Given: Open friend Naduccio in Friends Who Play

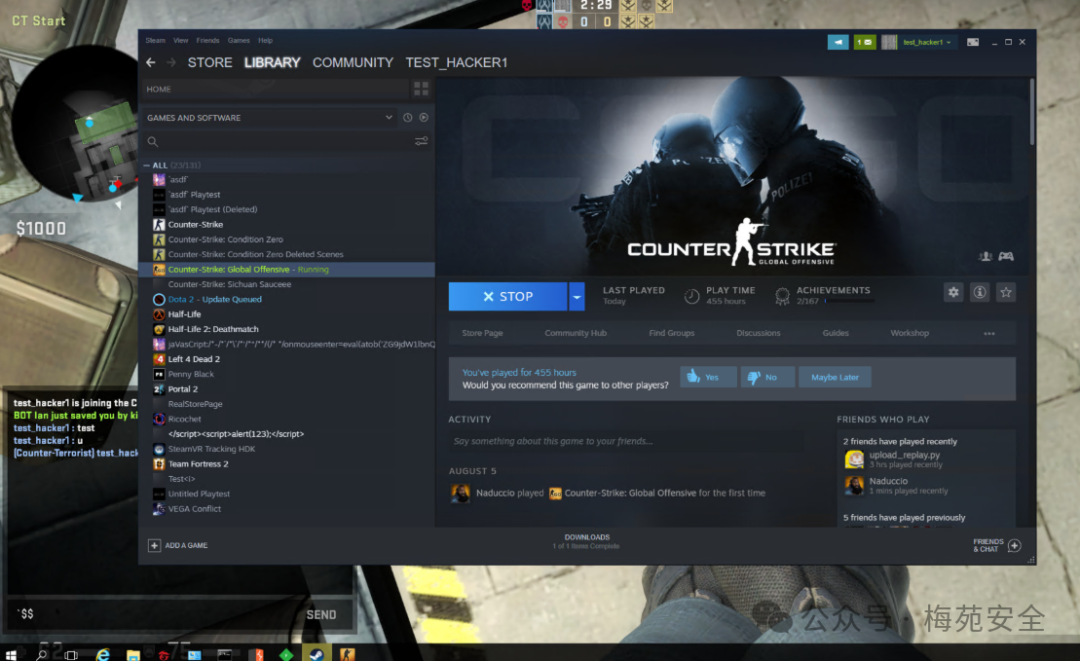Looking at the screenshot, I should pyautogui.click(x=889, y=481).
